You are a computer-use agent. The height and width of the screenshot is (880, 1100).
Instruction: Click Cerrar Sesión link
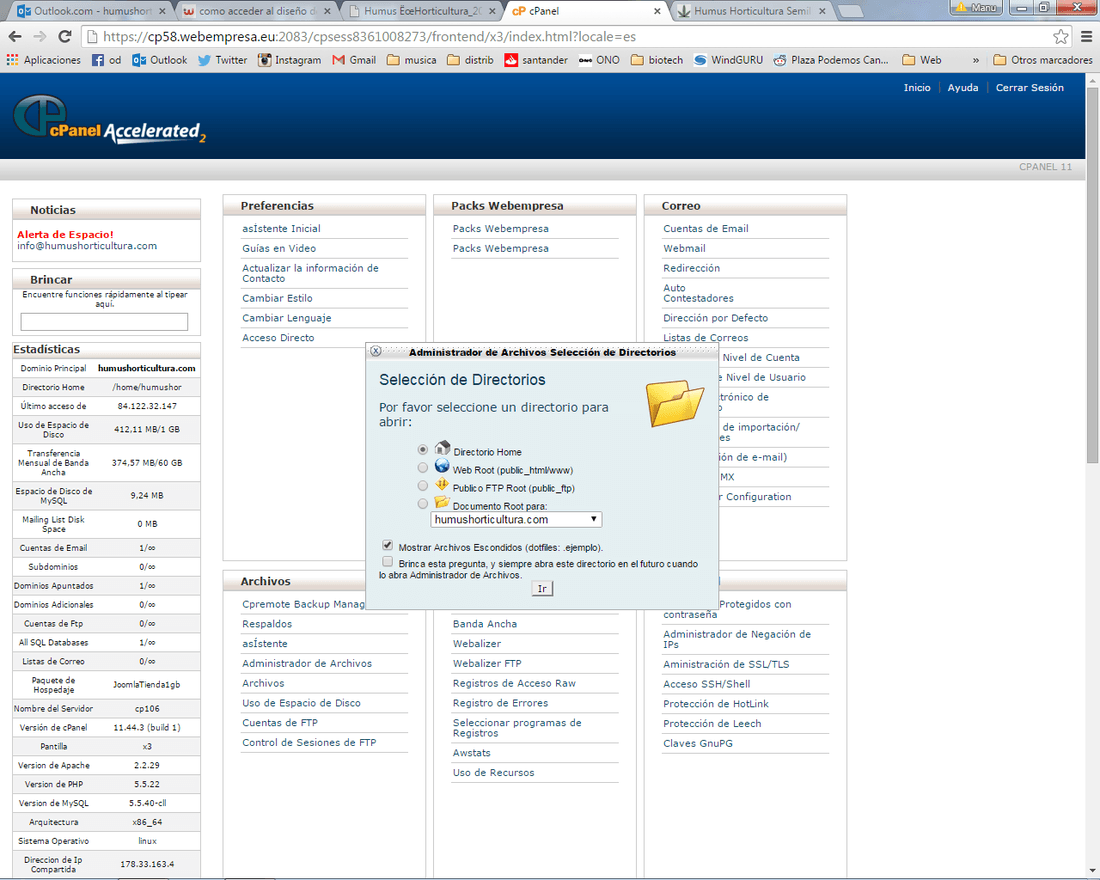1030,87
